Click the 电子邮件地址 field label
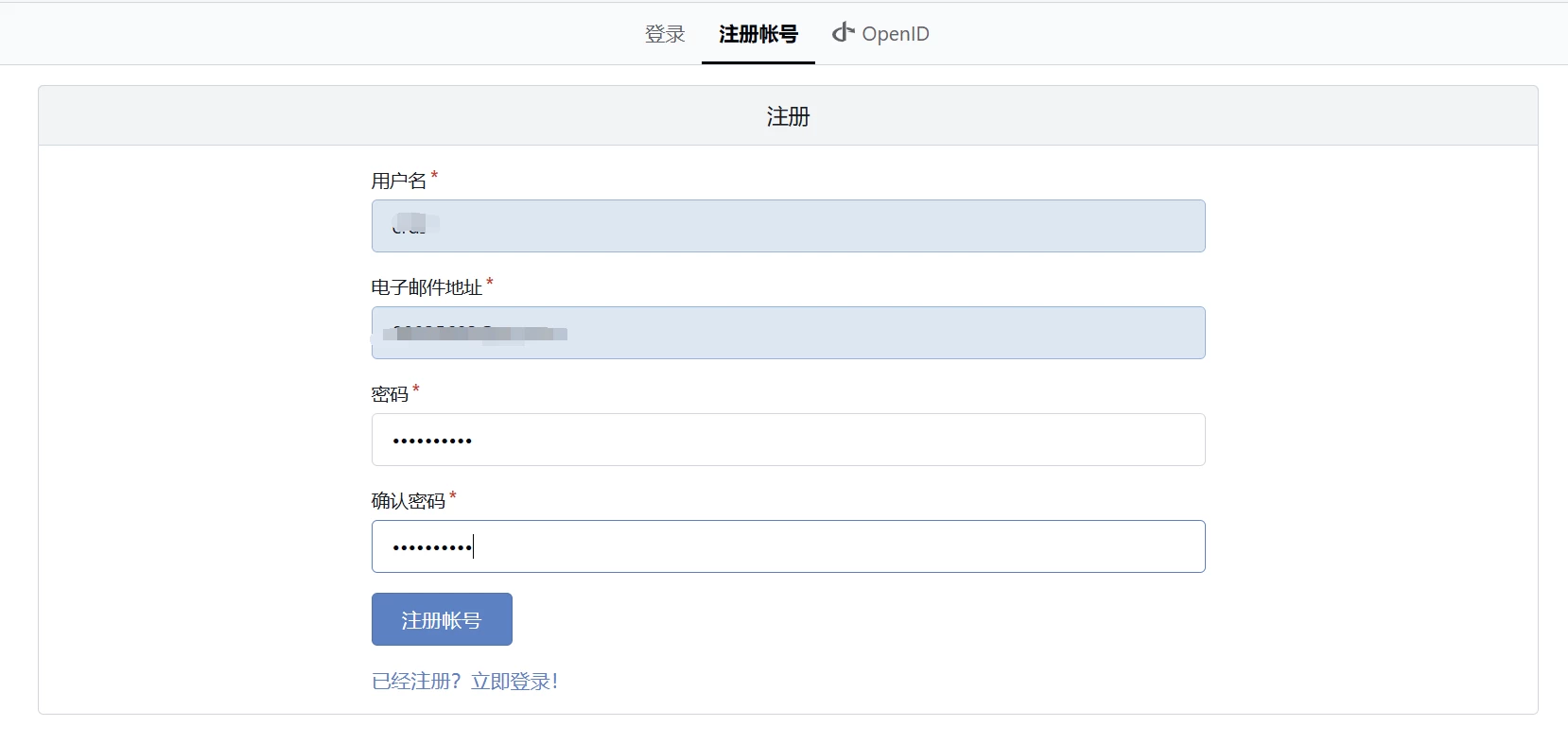Screen dimensions: 1568x744 click(x=427, y=287)
